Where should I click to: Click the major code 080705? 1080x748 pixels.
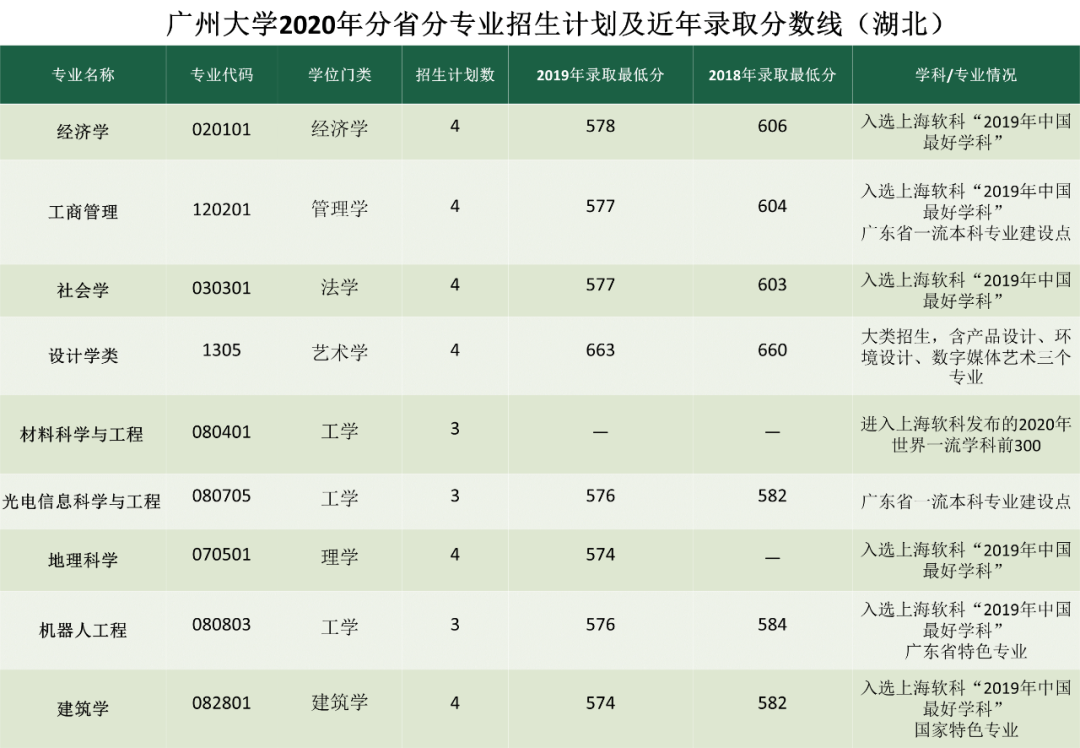[x=222, y=496]
